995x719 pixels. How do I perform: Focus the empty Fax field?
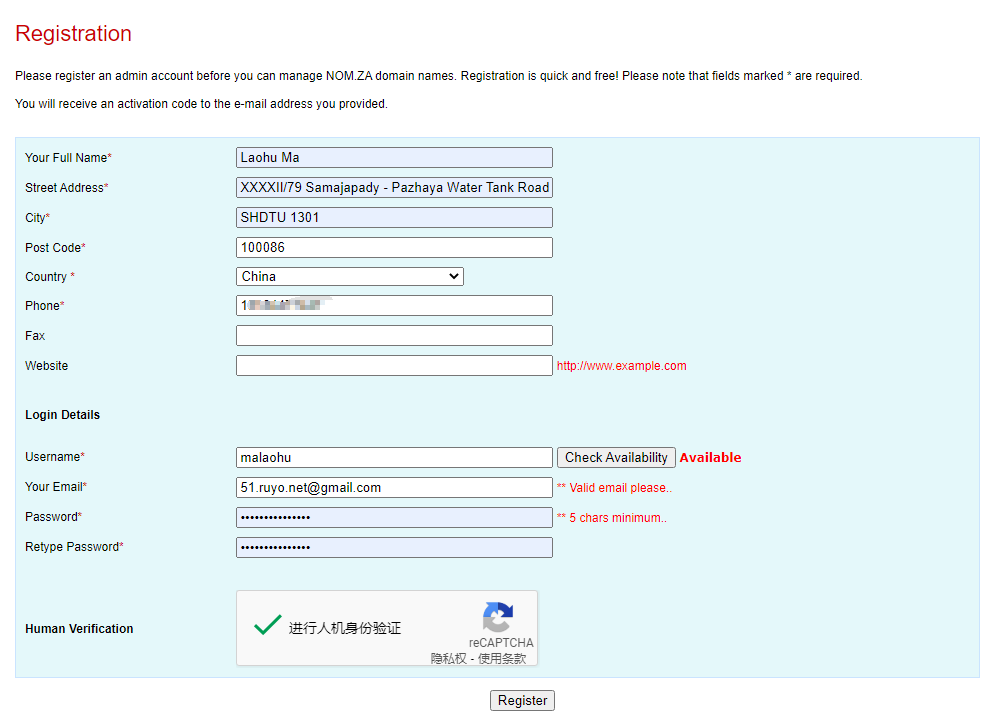(394, 336)
